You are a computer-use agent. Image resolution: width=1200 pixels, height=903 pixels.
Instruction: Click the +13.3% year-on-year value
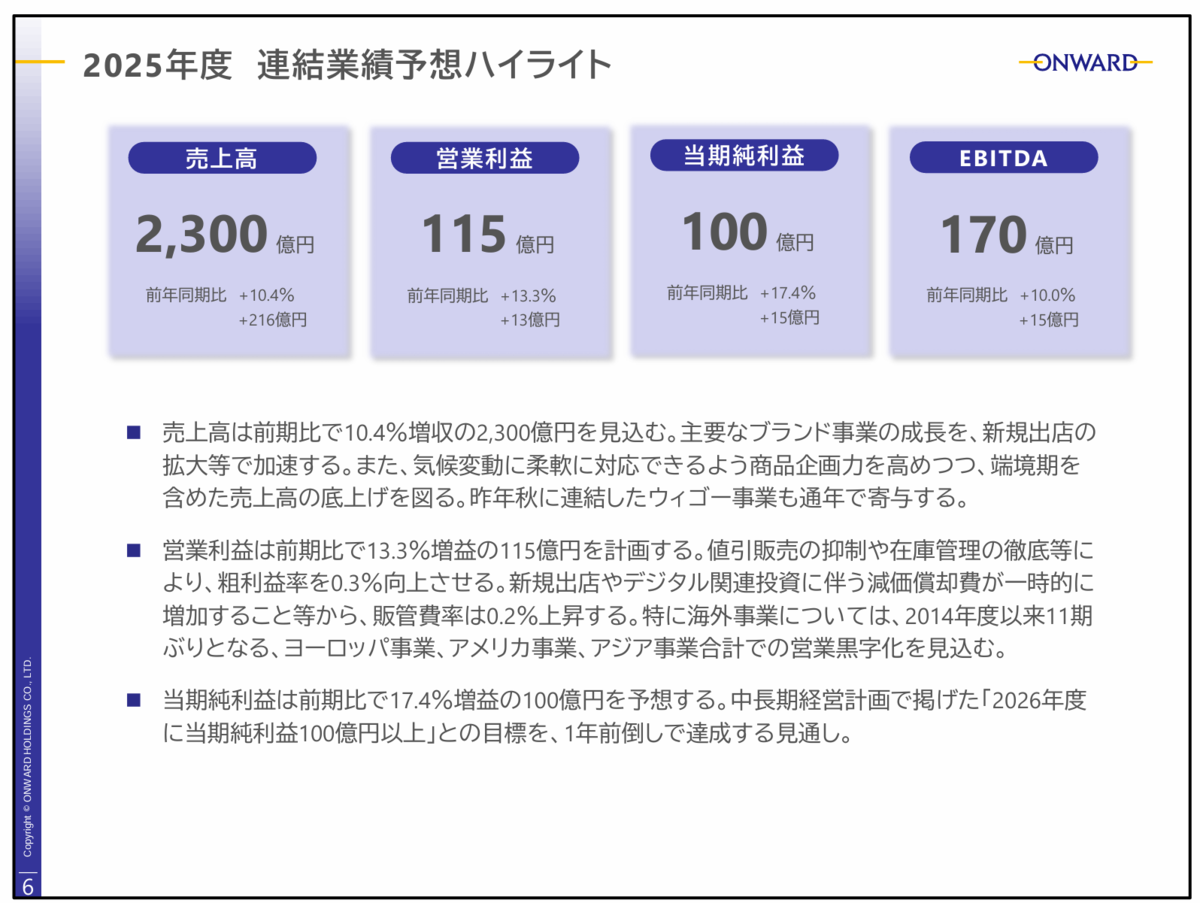point(528,295)
